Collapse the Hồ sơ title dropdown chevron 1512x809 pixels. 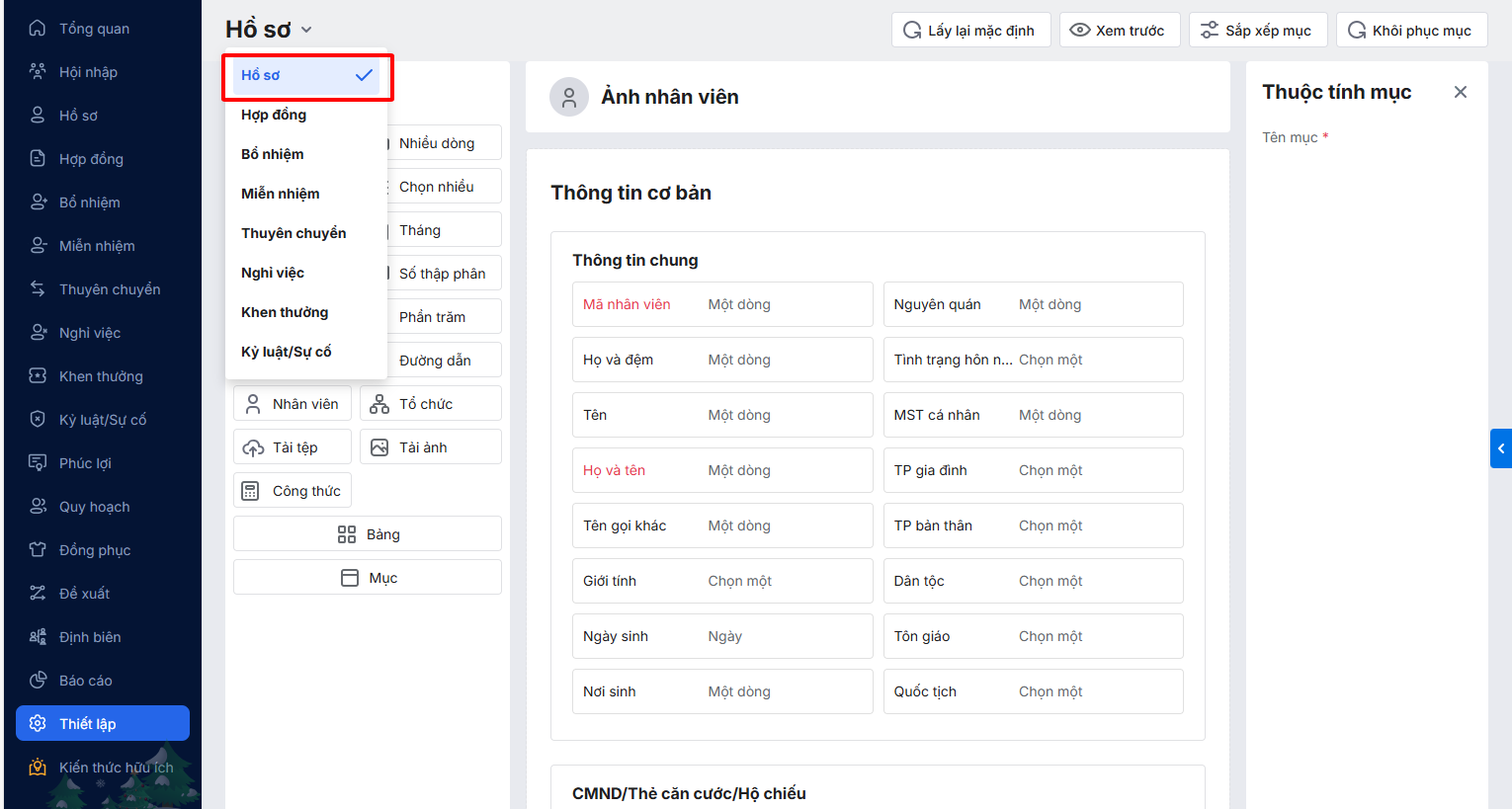pos(306,30)
